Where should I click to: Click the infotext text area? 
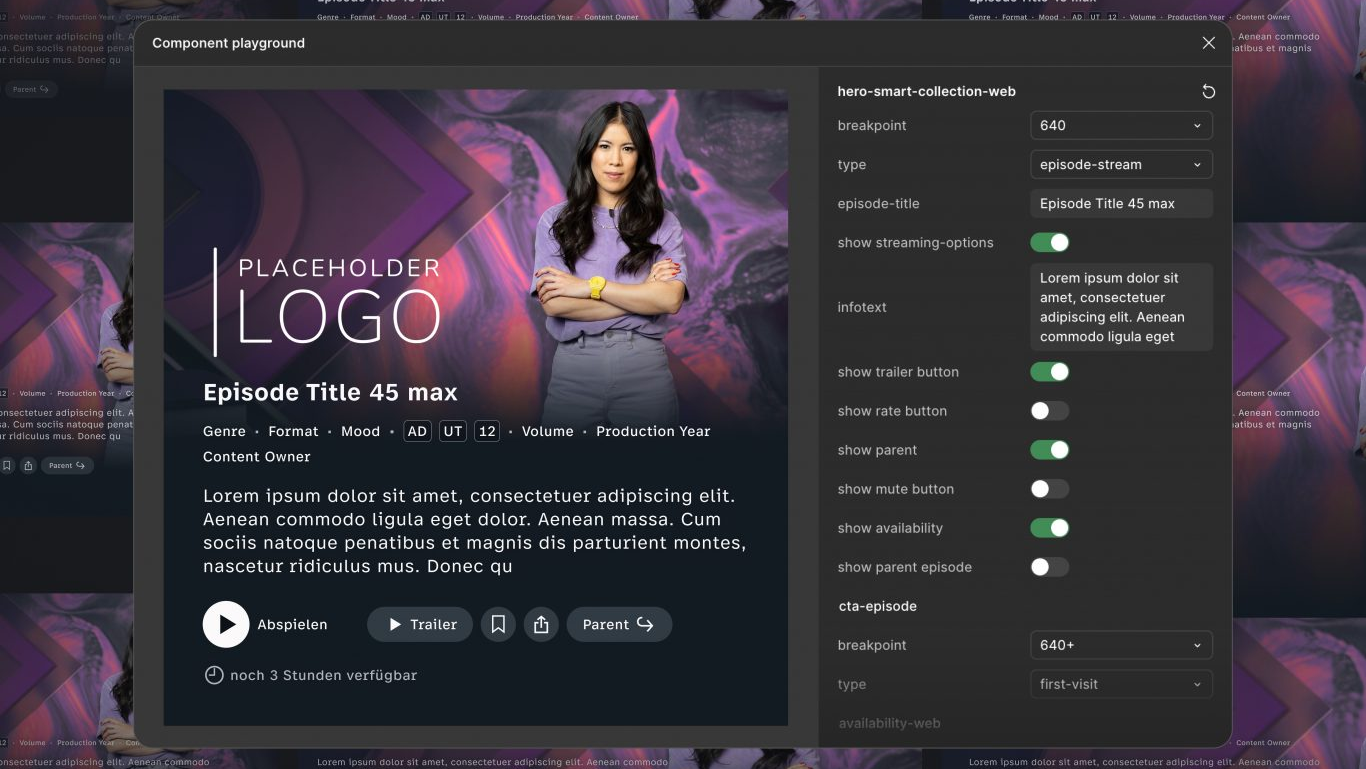tap(1121, 307)
